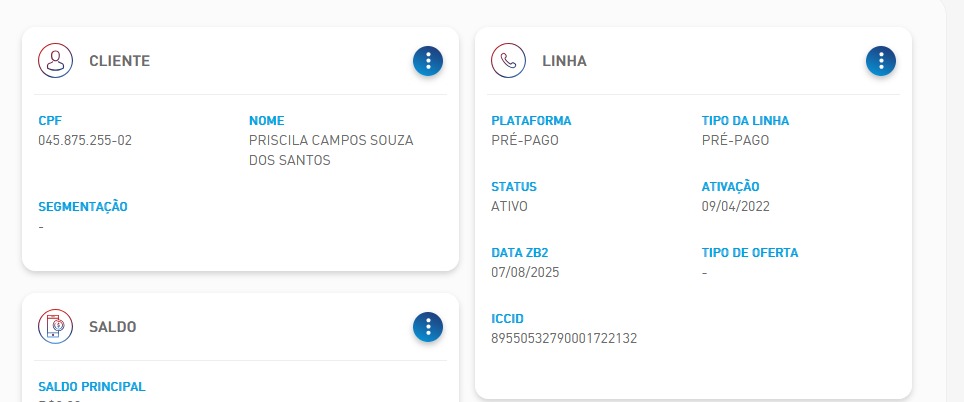Select the CPF value 045.875.255-02
The width and height of the screenshot is (964, 402).
pyautogui.click(x=85, y=140)
